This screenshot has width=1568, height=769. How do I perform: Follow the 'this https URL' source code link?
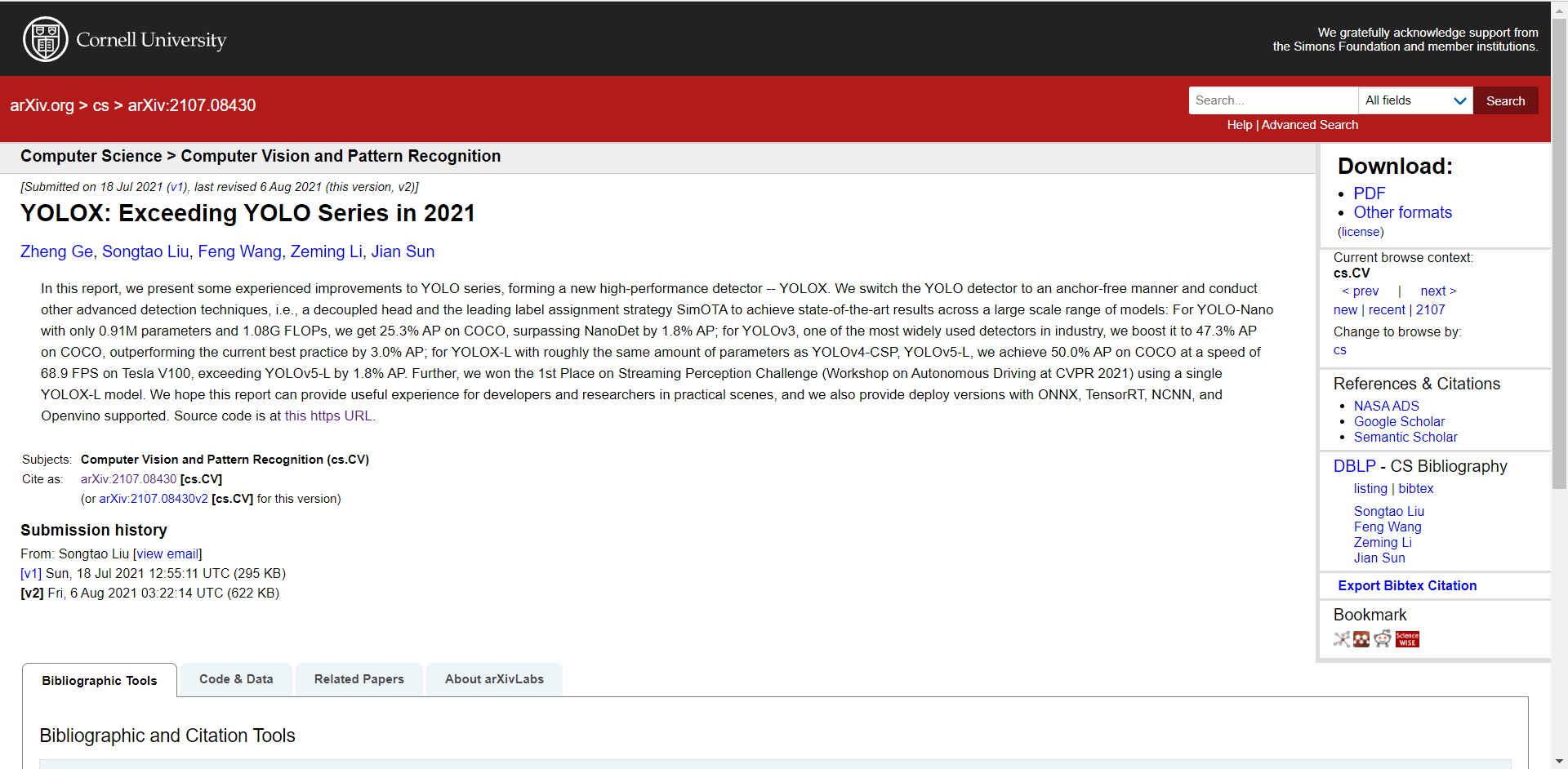[x=328, y=416]
